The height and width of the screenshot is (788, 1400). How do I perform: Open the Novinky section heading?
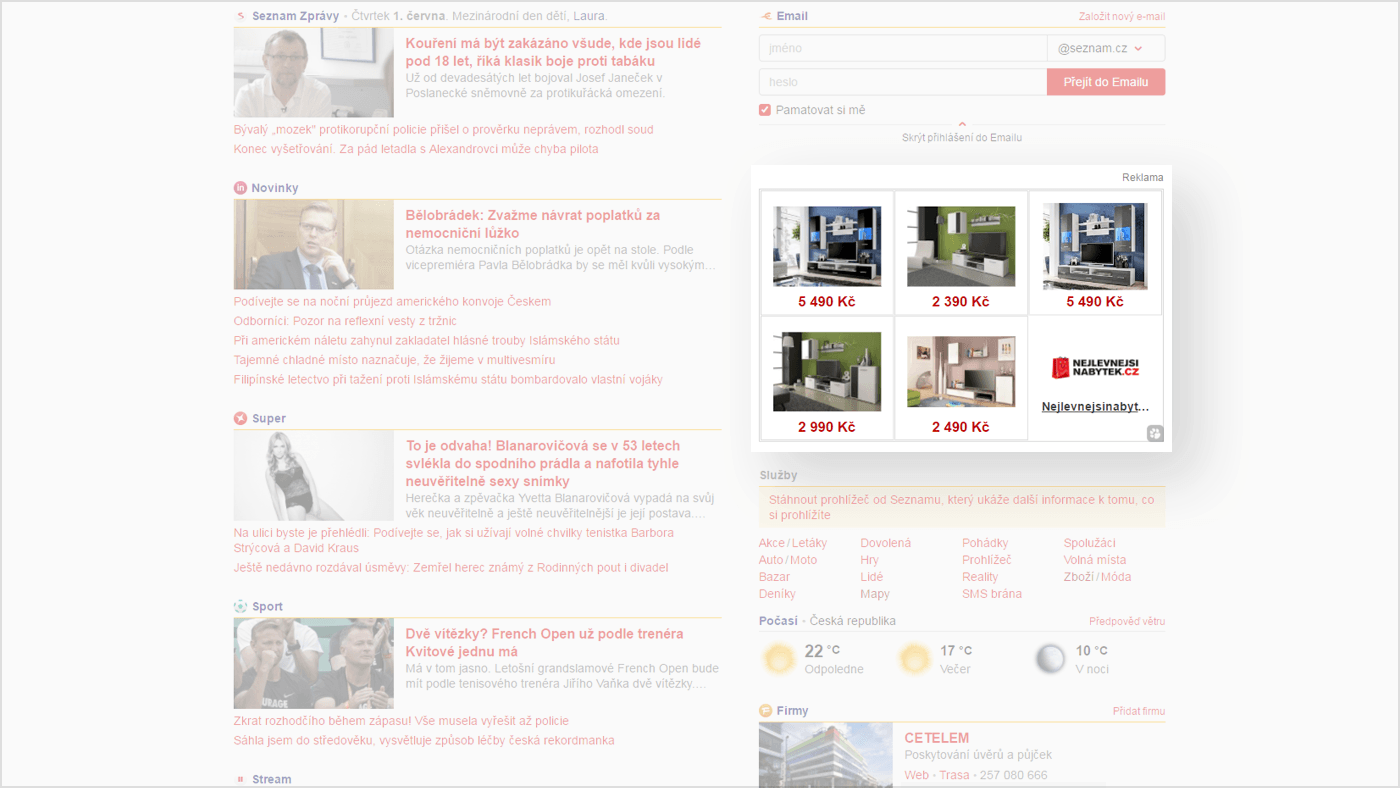pyautogui.click(x=275, y=188)
